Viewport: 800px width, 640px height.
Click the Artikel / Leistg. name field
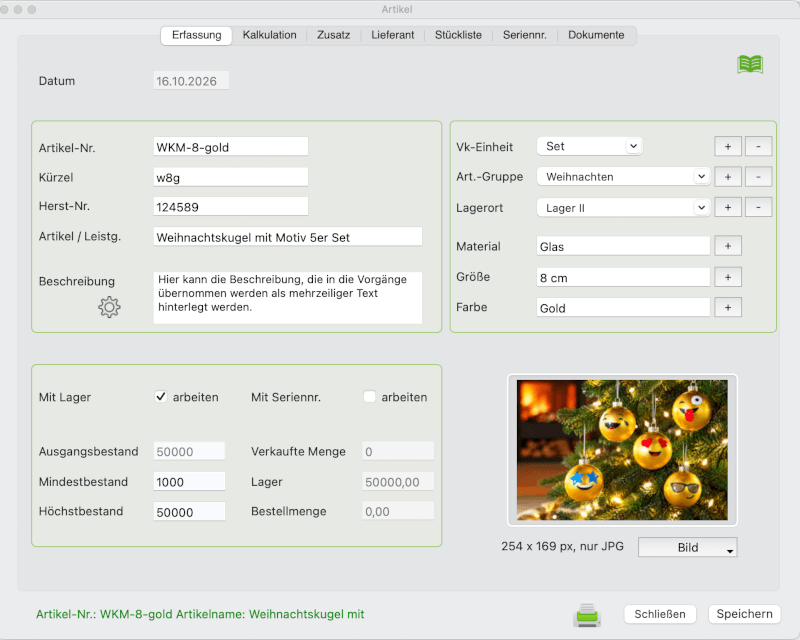point(288,237)
